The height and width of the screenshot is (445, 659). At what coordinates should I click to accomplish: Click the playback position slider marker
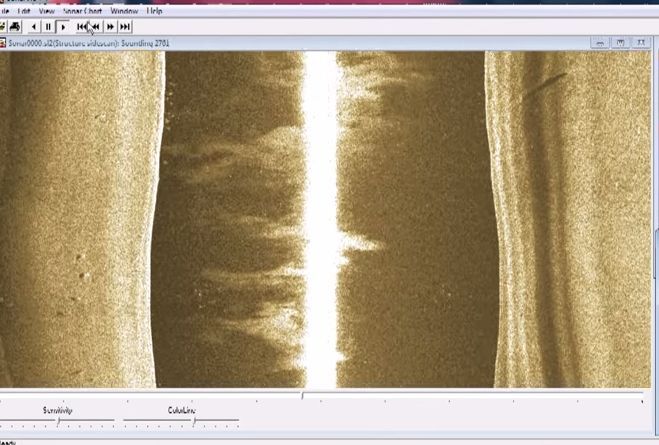(x=303, y=396)
